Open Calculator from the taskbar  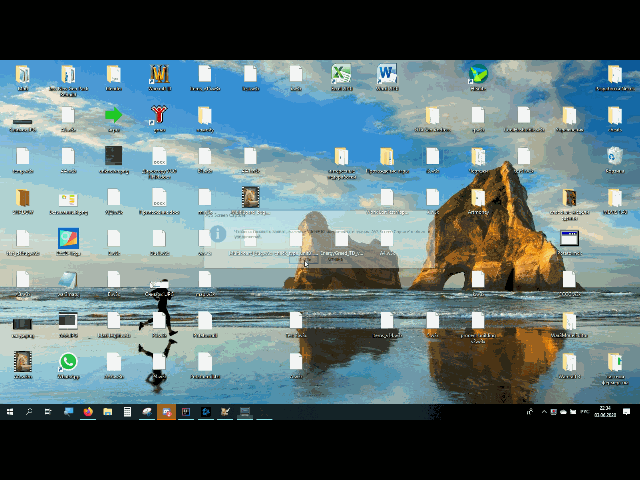point(127,412)
